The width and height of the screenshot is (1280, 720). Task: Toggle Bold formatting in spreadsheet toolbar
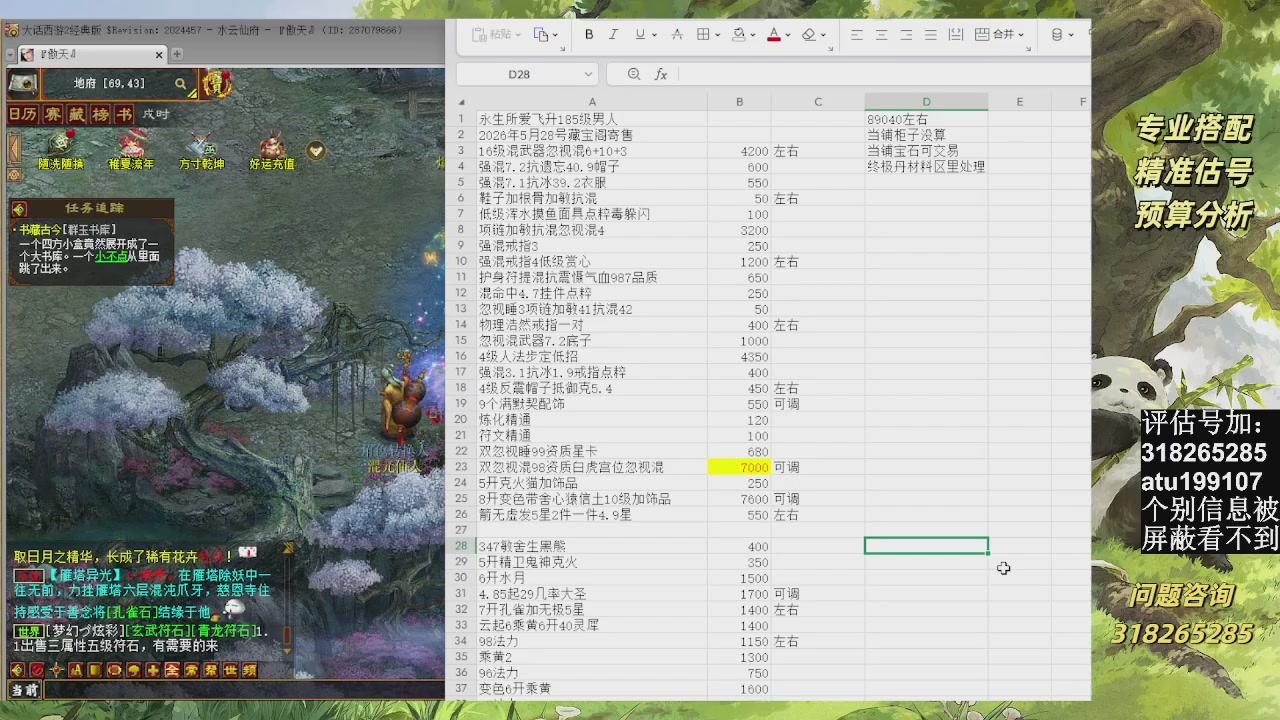click(589, 34)
